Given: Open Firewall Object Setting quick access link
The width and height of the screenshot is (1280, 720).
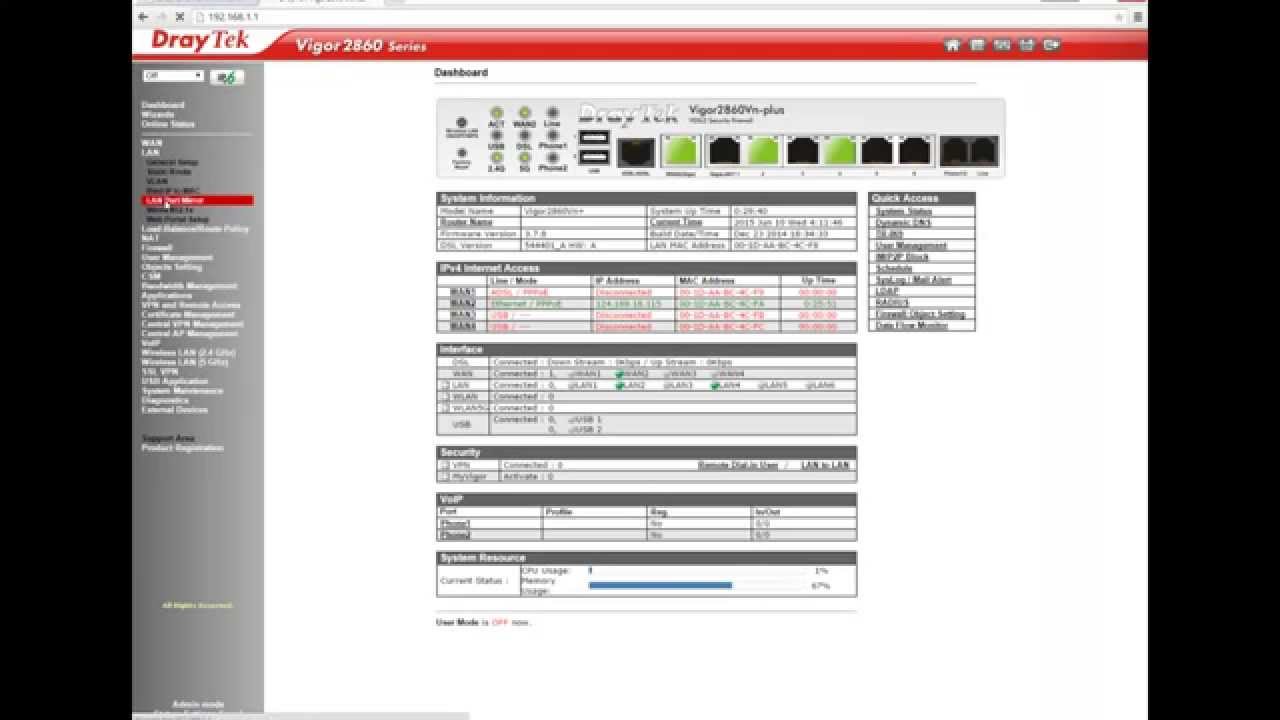Looking at the screenshot, I should tap(921, 314).
